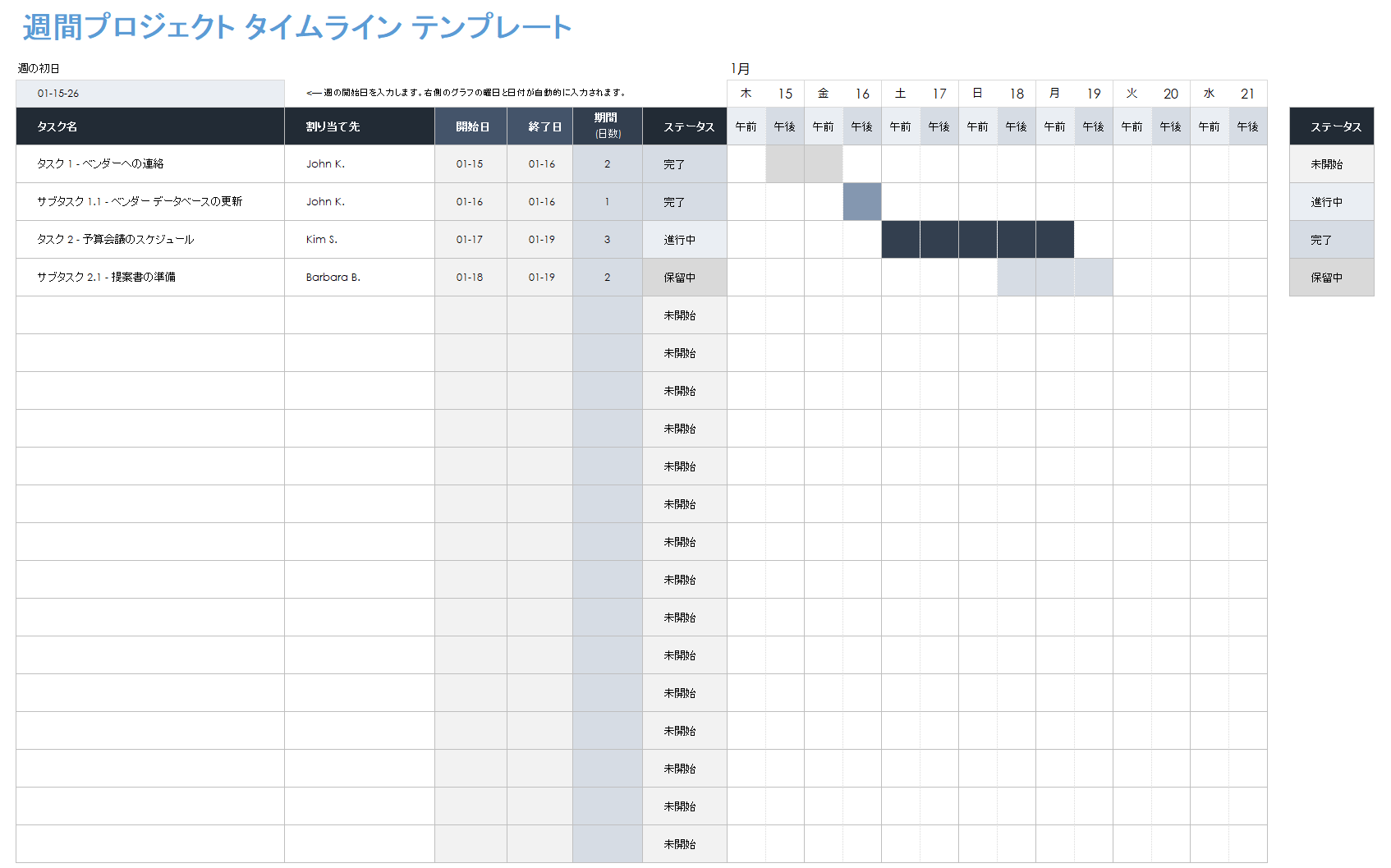The height and width of the screenshot is (868, 1391).
Task: Select the date header 16
Action: click(x=862, y=94)
